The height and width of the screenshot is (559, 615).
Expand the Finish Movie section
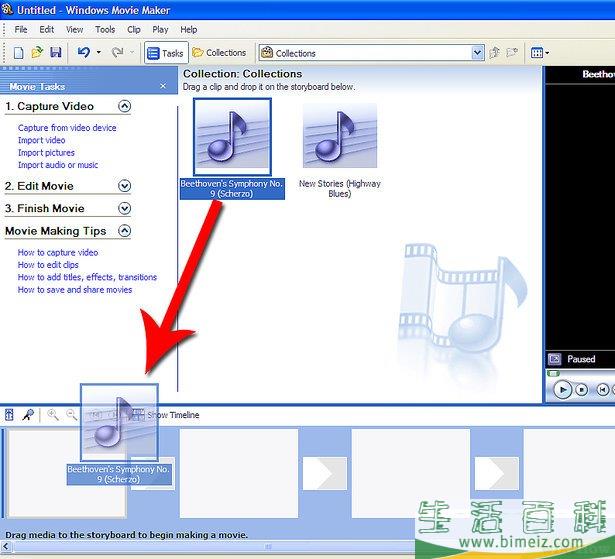(124, 208)
